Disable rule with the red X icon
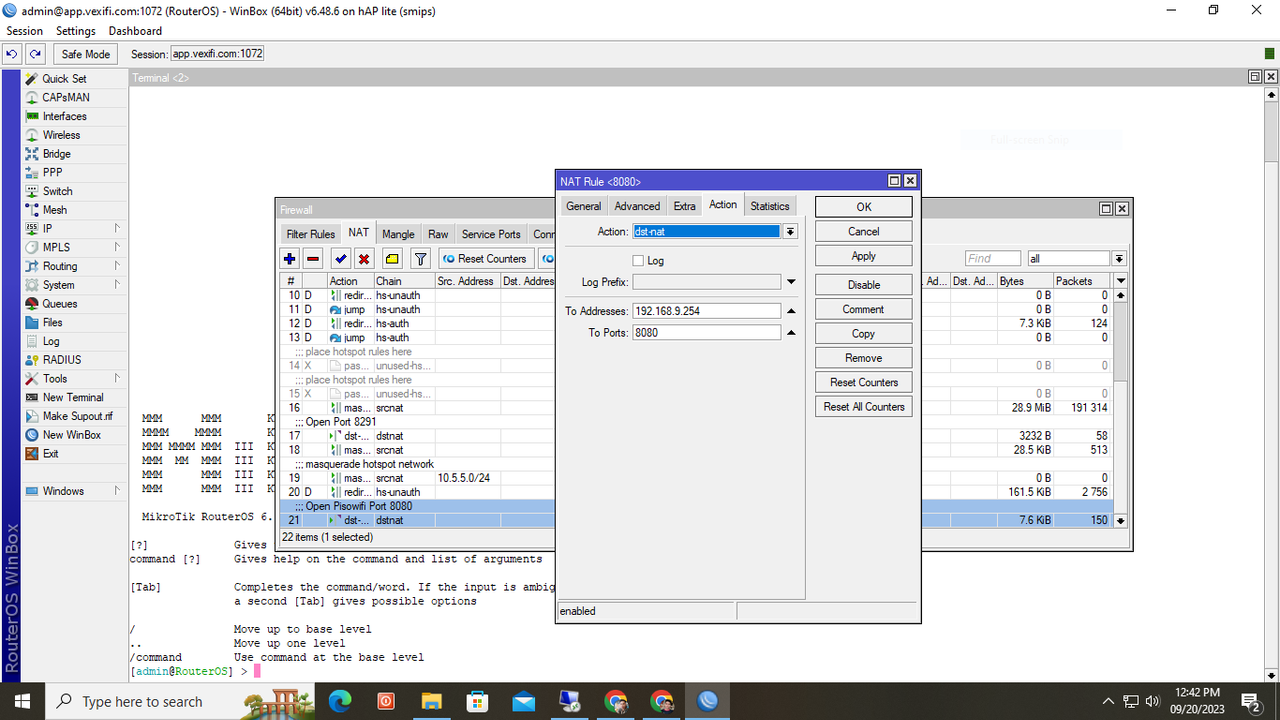Image resolution: width=1280 pixels, height=720 pixels. tap(364, 259)
